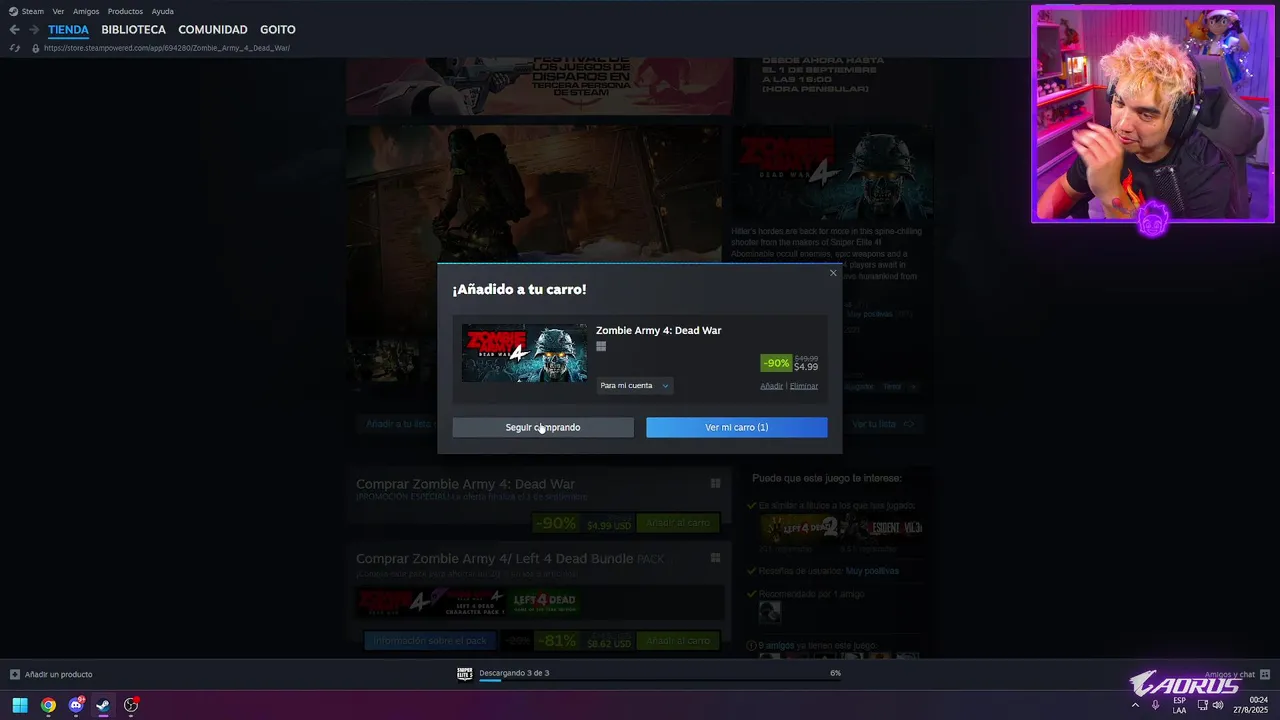Switch to the COMUNIDAD tab
Screen dimensions: 1280x720
coord(213,30)
